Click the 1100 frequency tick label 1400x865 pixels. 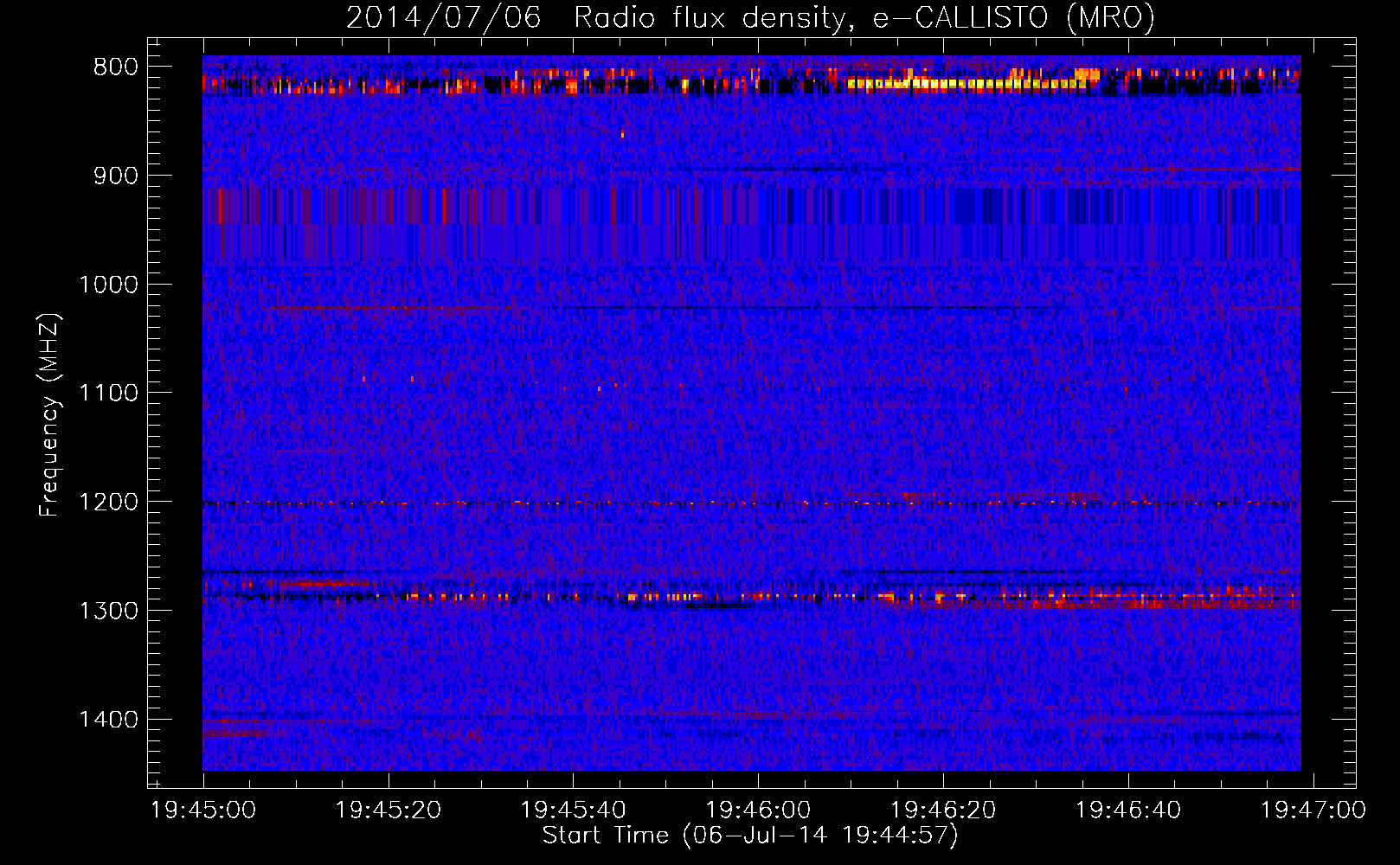[108, 394]
